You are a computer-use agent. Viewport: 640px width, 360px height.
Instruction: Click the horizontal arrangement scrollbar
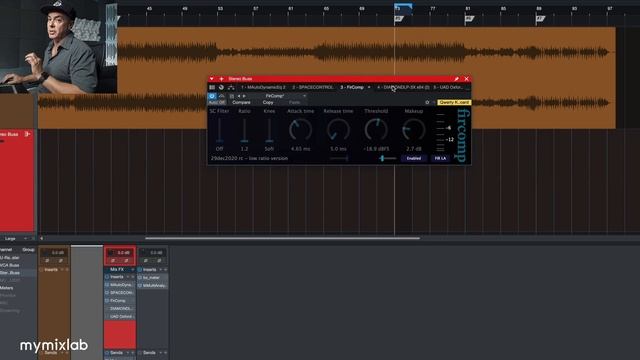pos(282,238)
